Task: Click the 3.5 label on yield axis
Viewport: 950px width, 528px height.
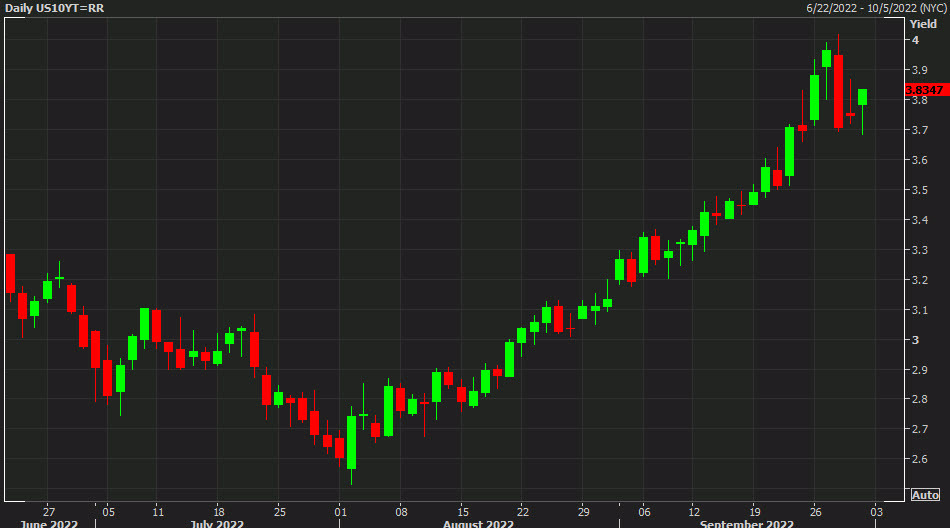Action: (918, 190)
